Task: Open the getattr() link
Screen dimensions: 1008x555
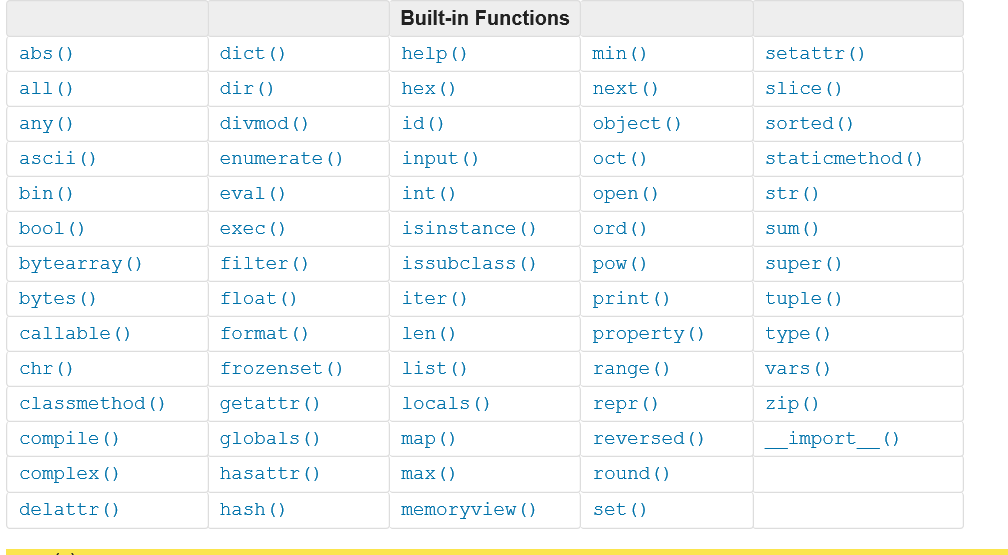Action: (x=270, y=404)
